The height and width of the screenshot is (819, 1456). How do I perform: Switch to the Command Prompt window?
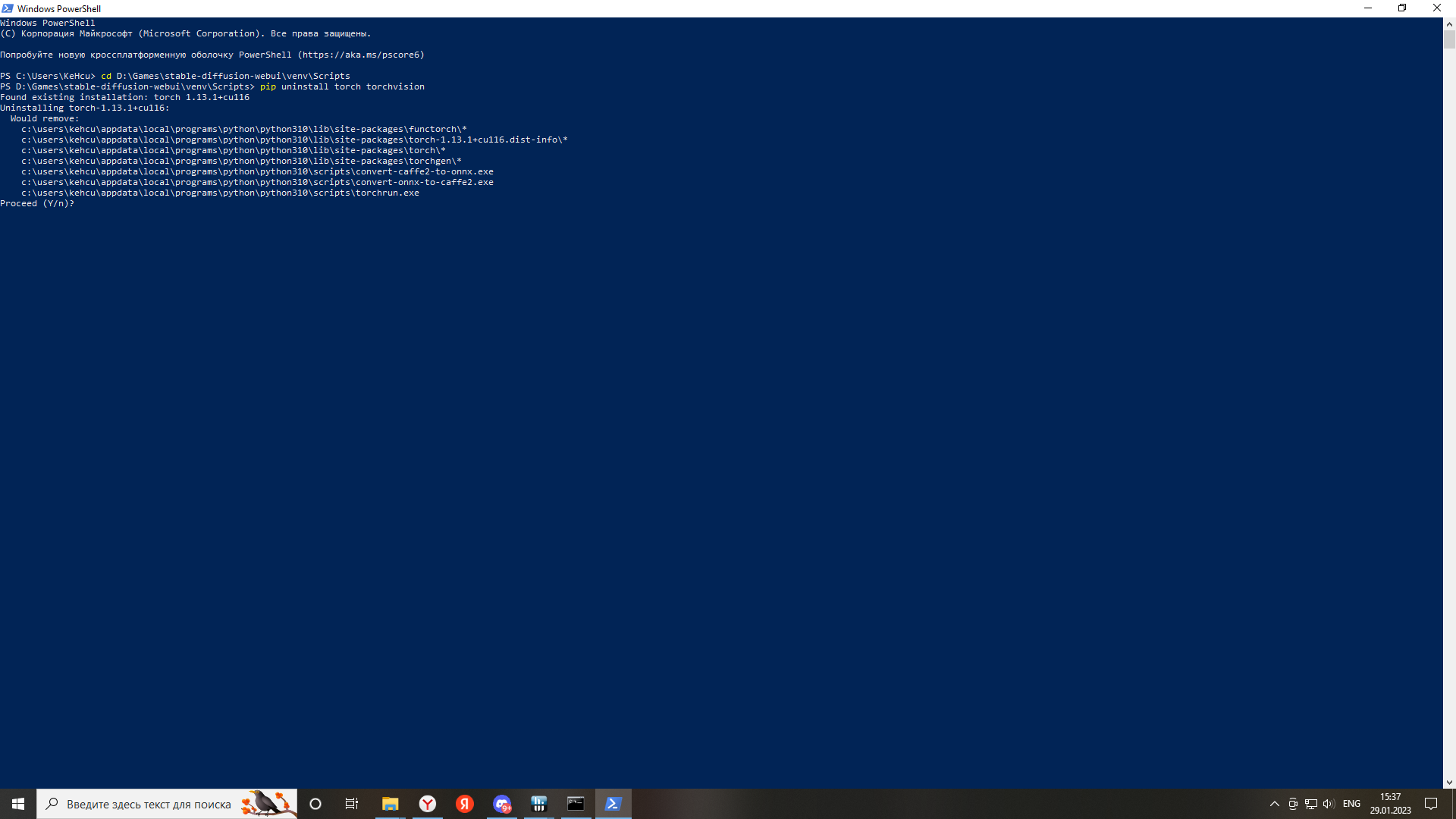pyautogui.click(x=576, y=804)
